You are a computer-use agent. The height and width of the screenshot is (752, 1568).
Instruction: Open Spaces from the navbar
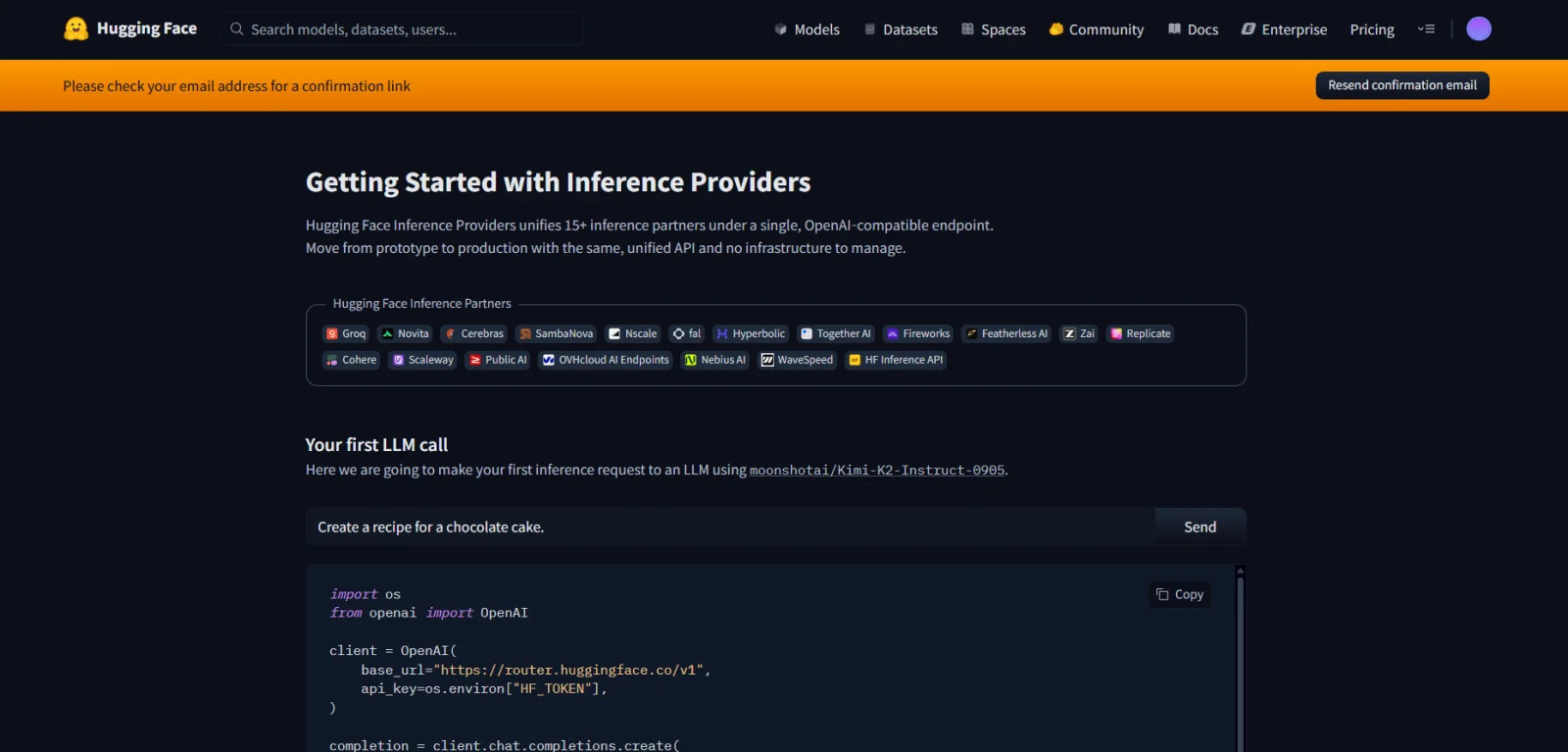(994, 29)
